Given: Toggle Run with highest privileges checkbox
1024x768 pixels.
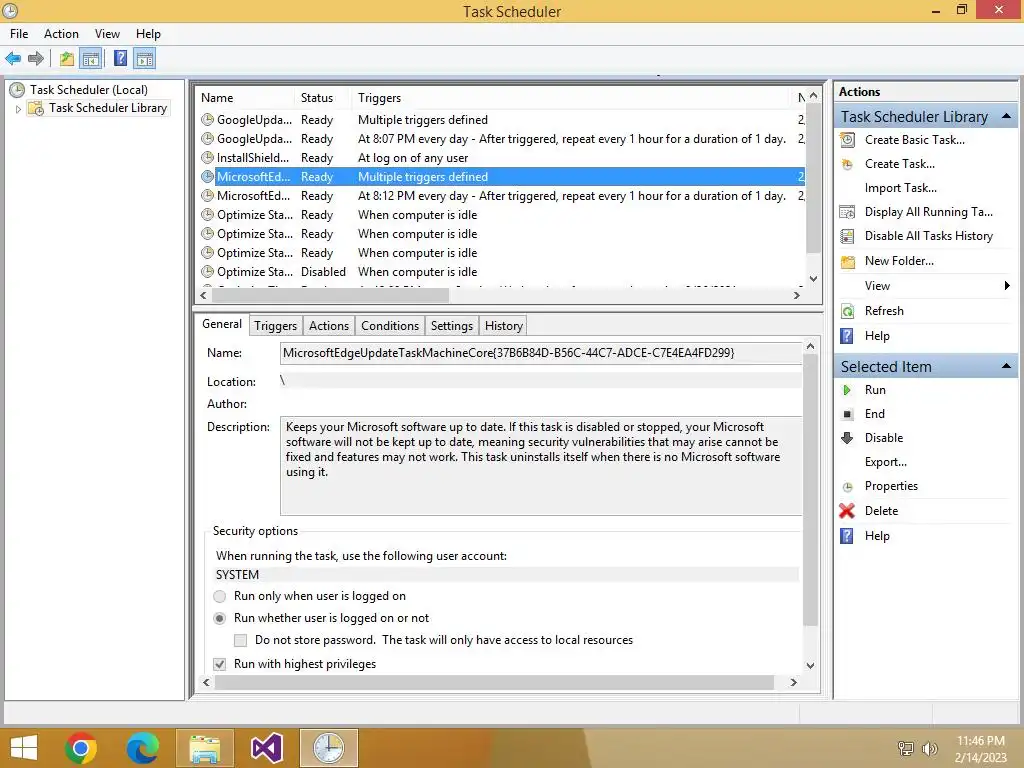Looking at the screenshot, I should click(220, 664).
